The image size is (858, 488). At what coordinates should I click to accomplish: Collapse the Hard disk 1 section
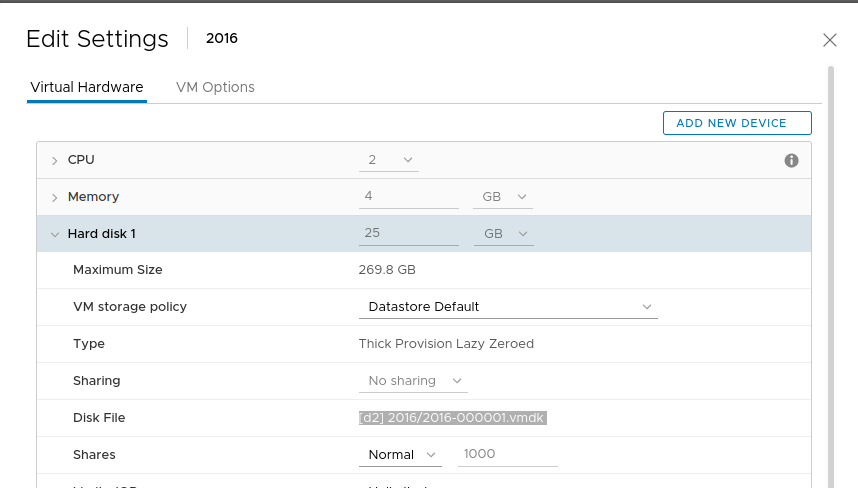pyautogui.click(x=55, y=234)
